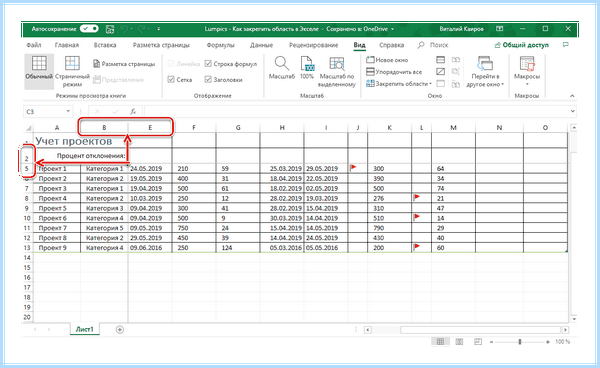This screenshot has height=368, width=600.
Task: Open the Insert (Вставка) tab
Action: [105, 45]
